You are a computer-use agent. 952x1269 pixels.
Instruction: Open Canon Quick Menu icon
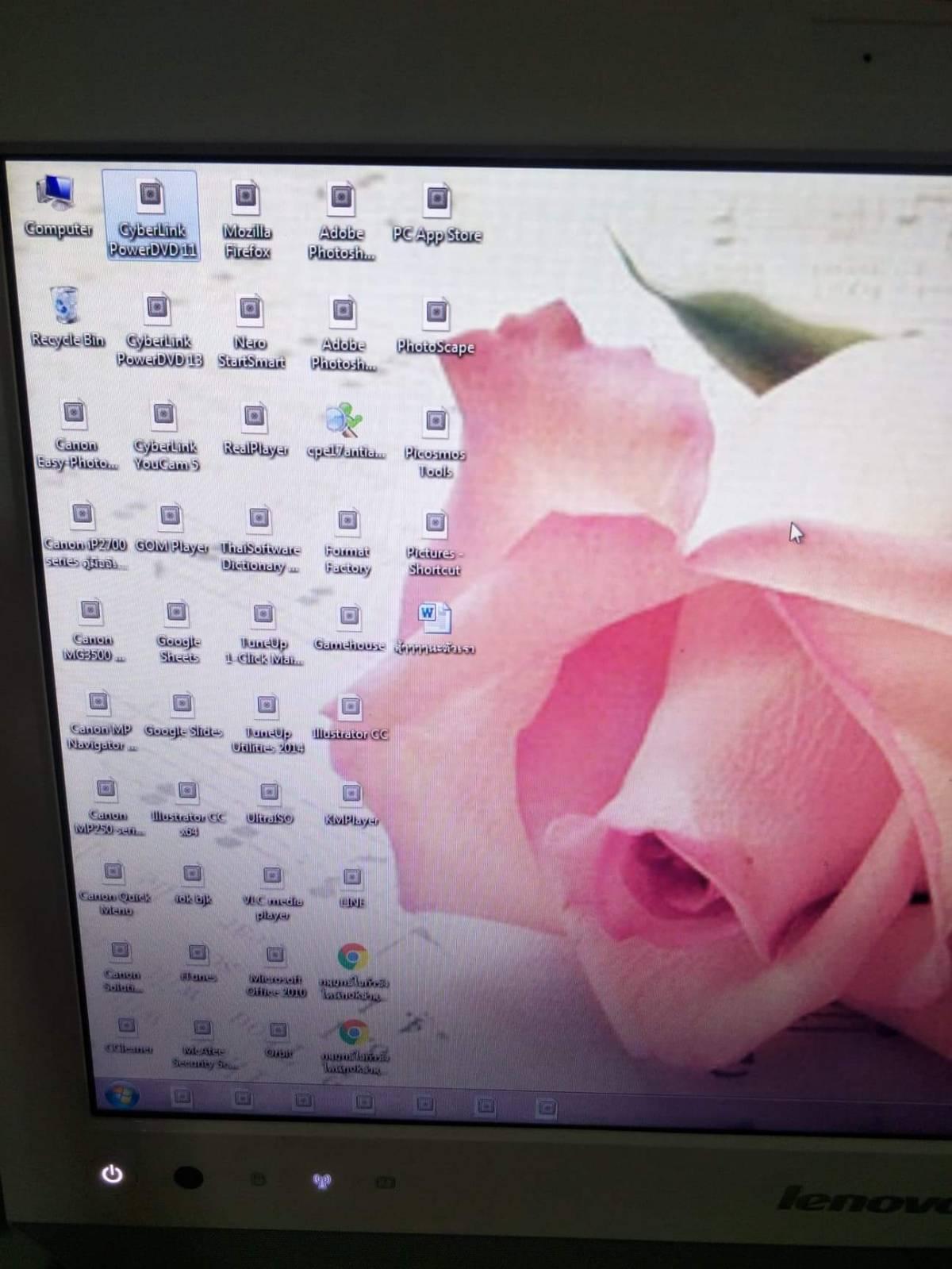pyautogui.click(x=115, y=889)
